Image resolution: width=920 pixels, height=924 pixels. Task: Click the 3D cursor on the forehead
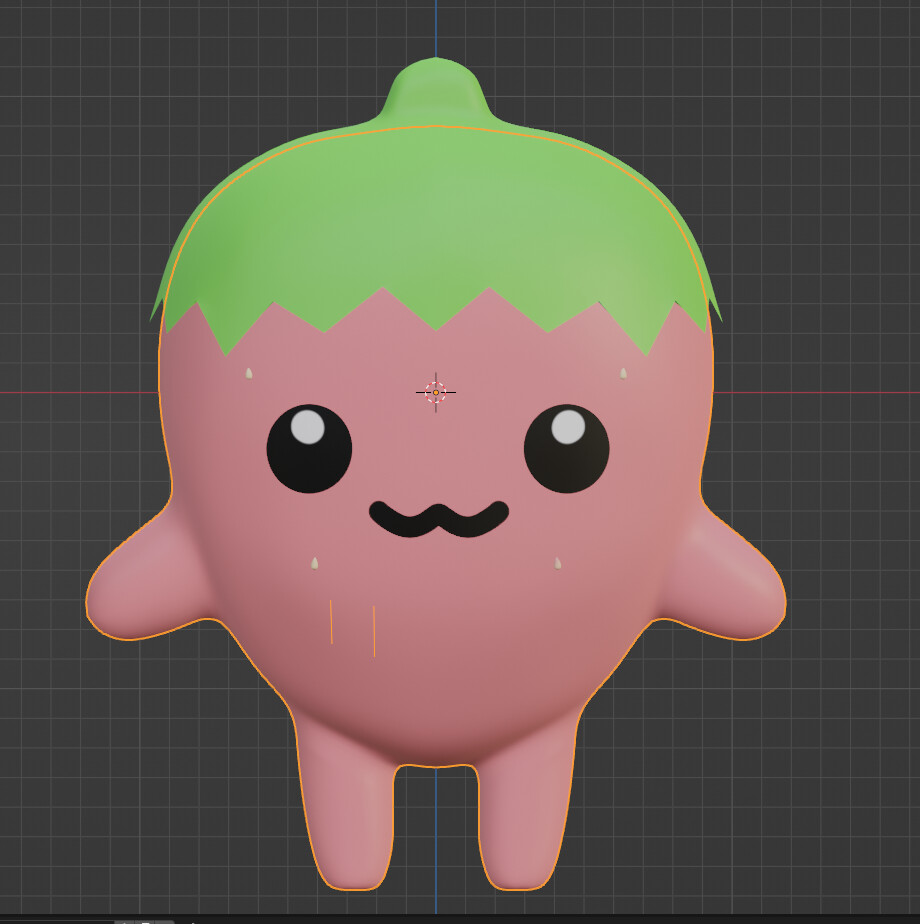coord(436,392)
